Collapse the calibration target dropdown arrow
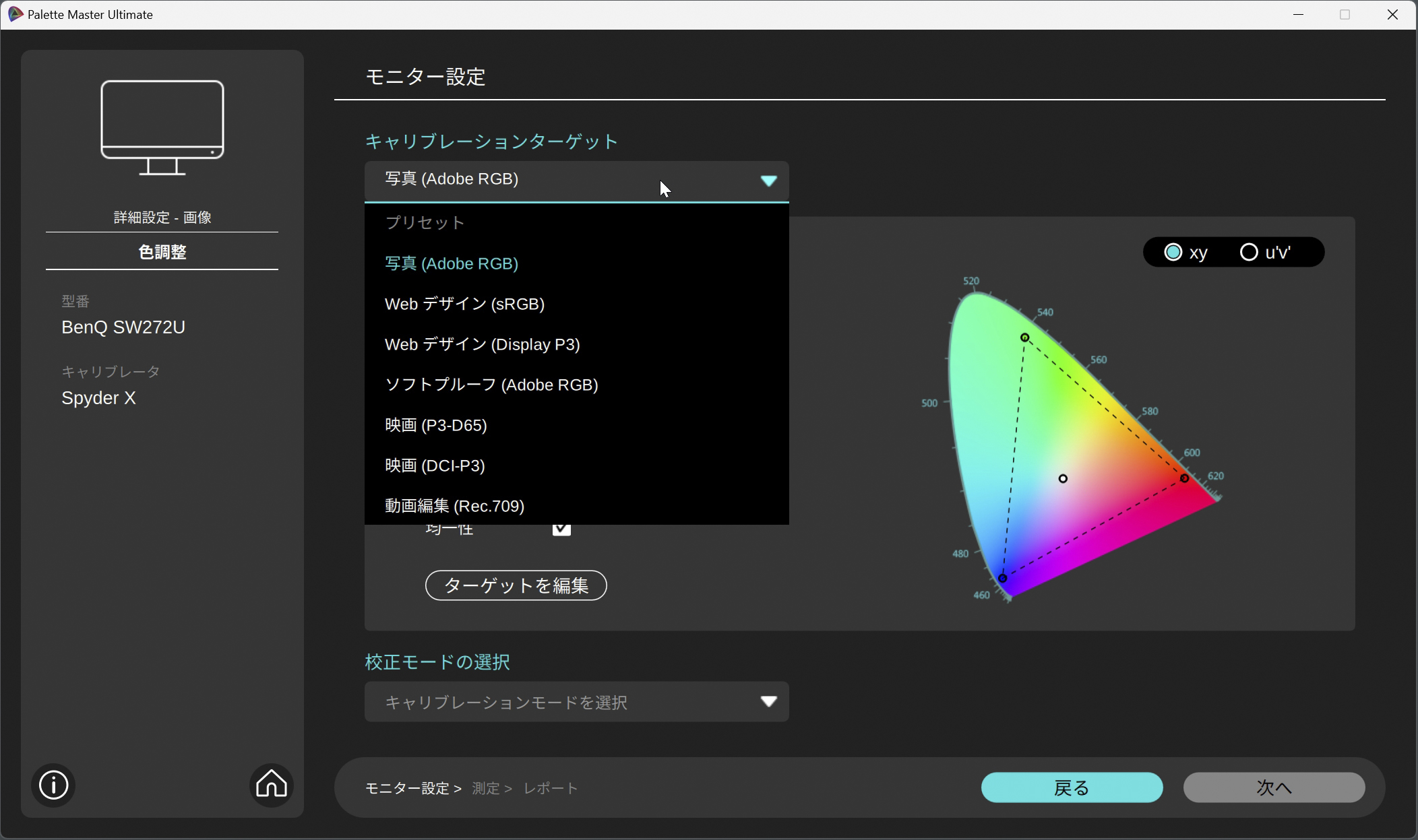The image size is (1418, 840). tap(768, 181)
